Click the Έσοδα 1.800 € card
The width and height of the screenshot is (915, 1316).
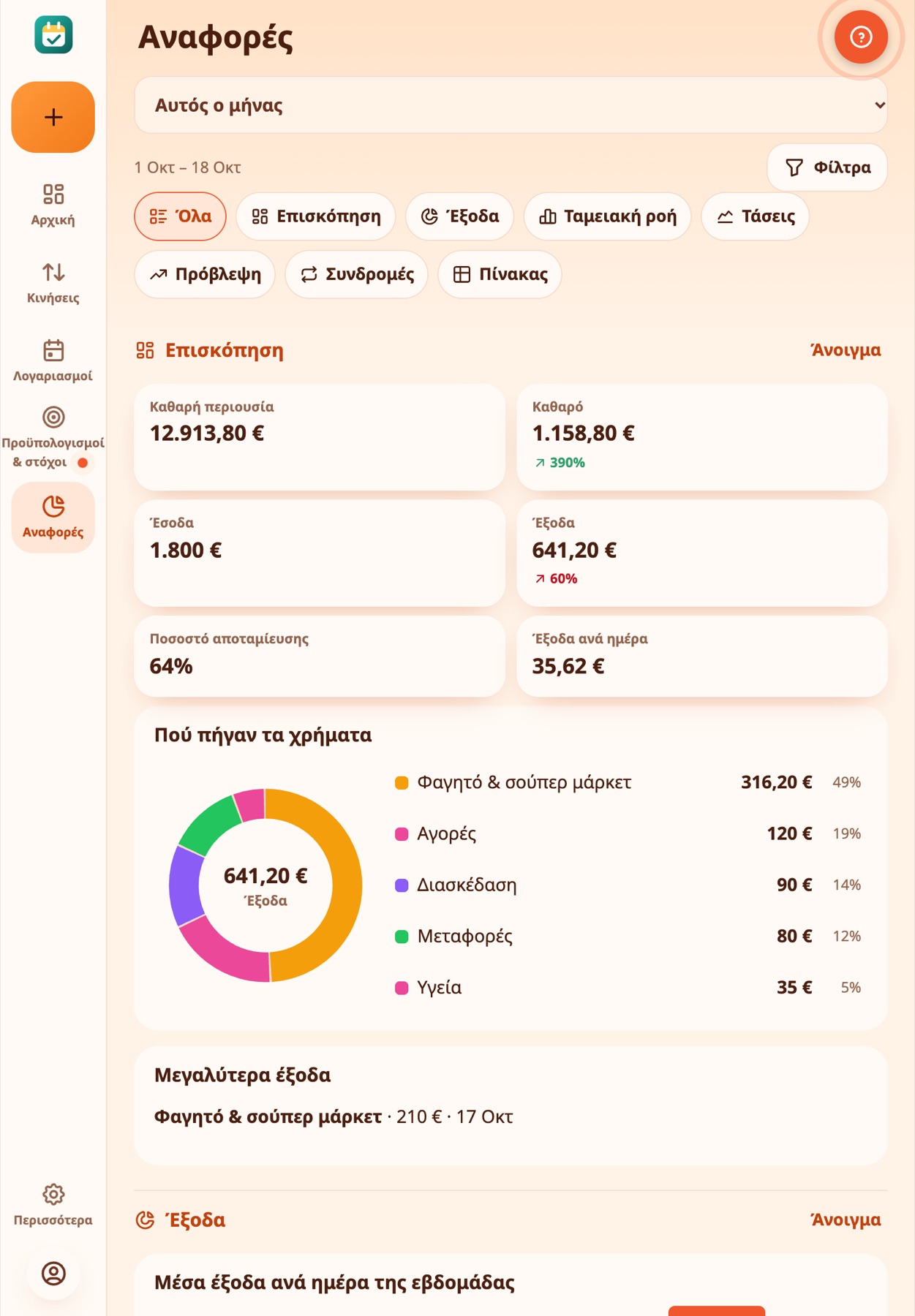pyautogui.click(x=320, y=553)
